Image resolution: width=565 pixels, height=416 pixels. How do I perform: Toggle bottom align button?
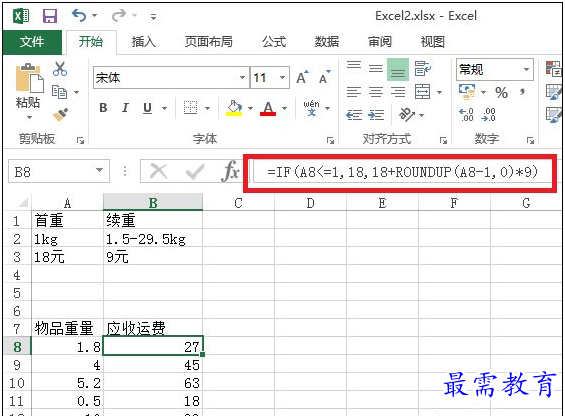point(398,69)
